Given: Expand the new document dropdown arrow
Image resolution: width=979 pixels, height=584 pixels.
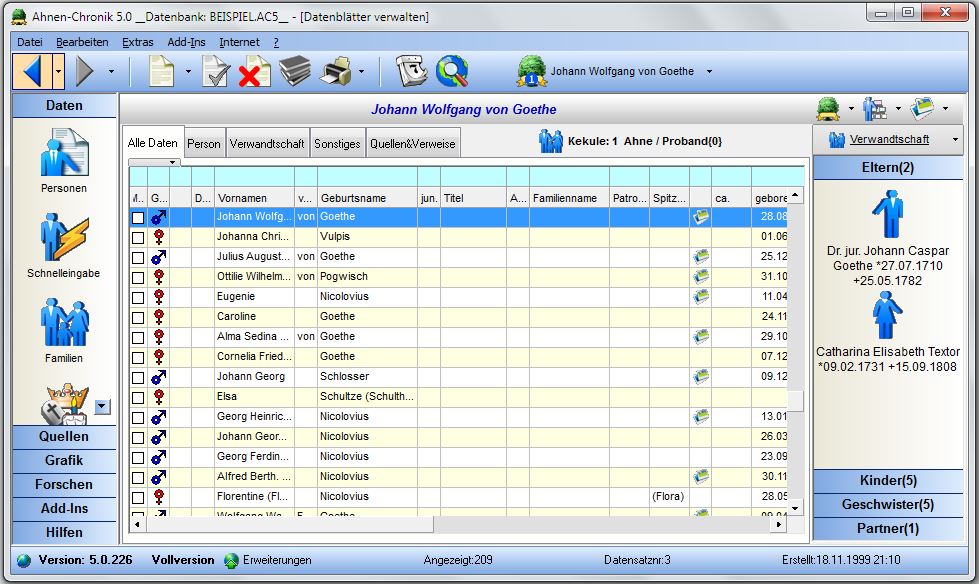Looking at the screenshot, I should 188,71.
